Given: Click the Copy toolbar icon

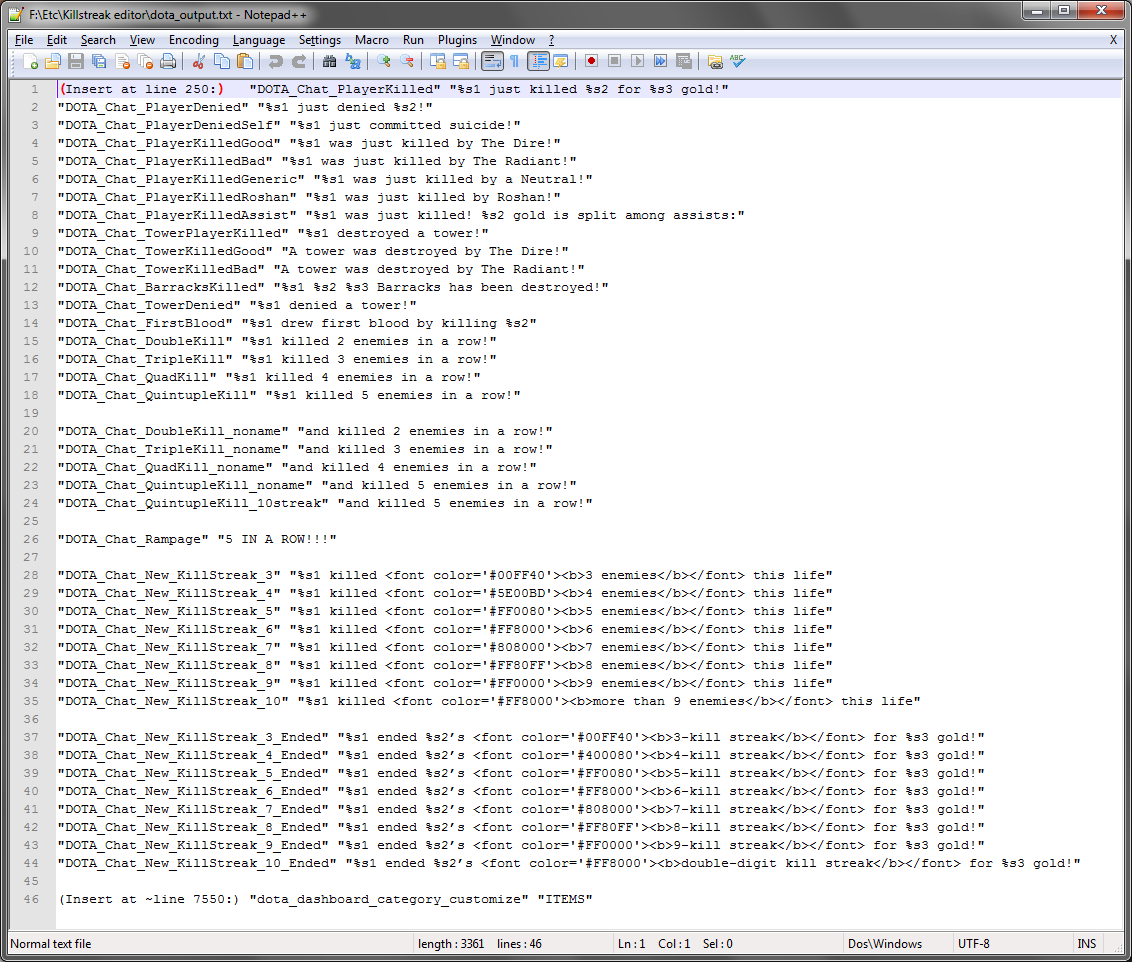Looking at the screenshot, I should (222, 61).
